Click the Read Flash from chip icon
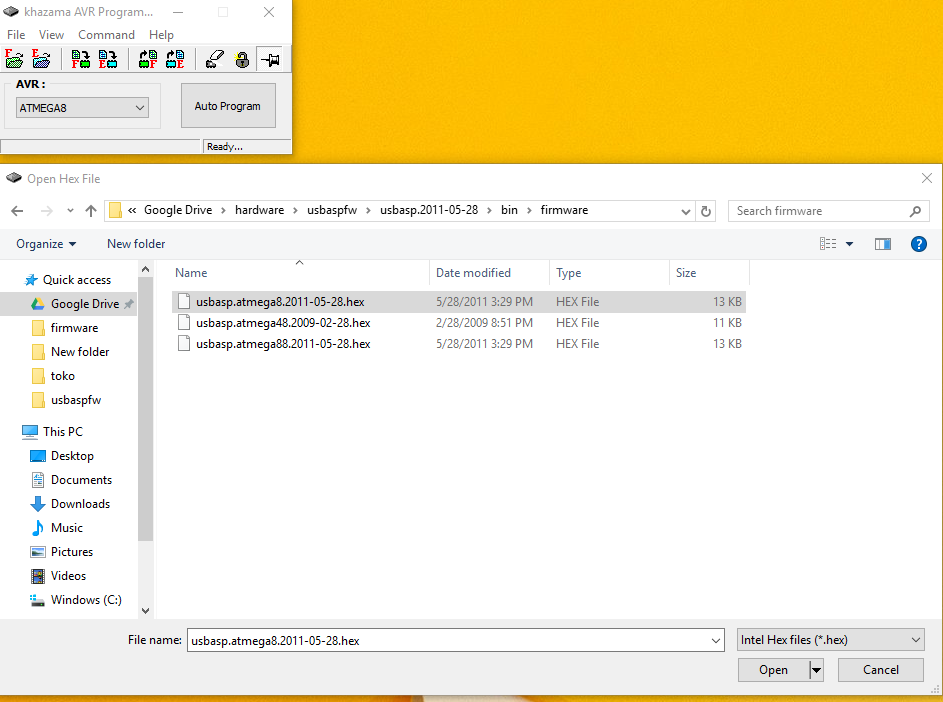Image resolution: width=943 pixels, height=702 pixels. pyautogui.click(x=147, y=60)
